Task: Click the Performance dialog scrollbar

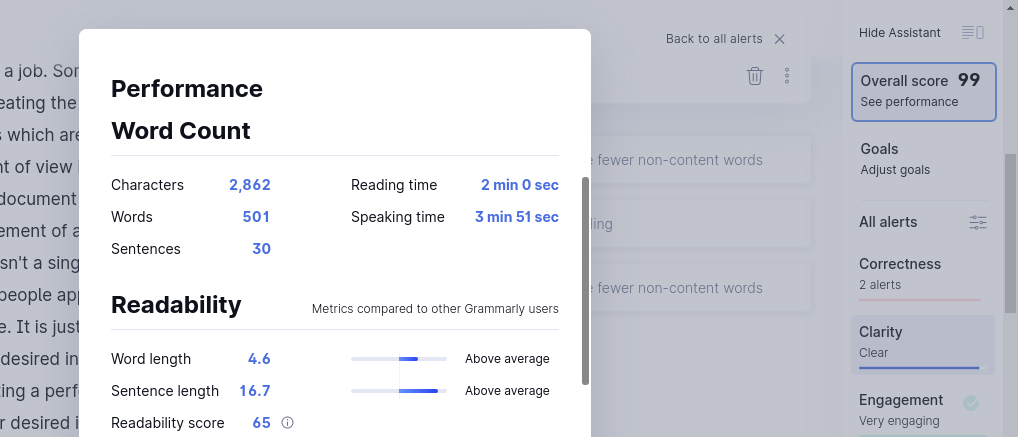Action: tap(585, 280)
